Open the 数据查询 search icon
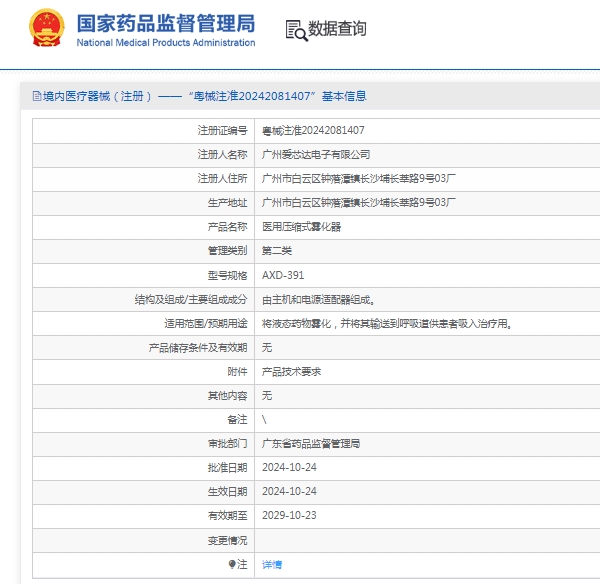Screen dimensions: 600x584 click(296, 30)
